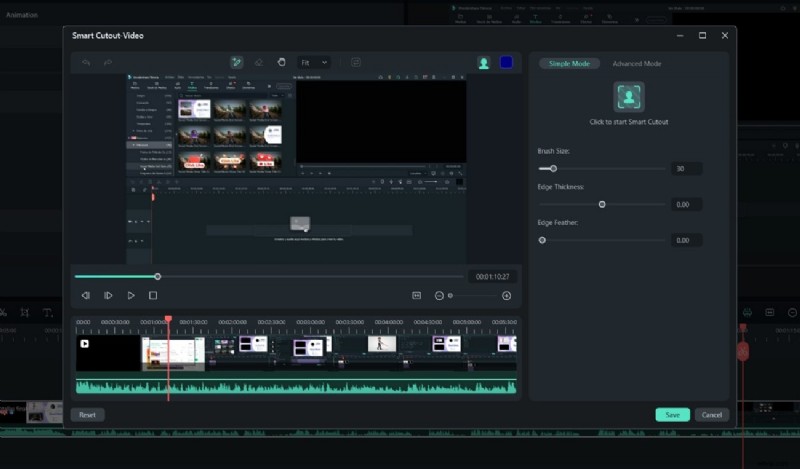Click the fit timeline icon left of zoom out
The height and width of the screenshot is (469, 800).
click(x=417, y=295)
